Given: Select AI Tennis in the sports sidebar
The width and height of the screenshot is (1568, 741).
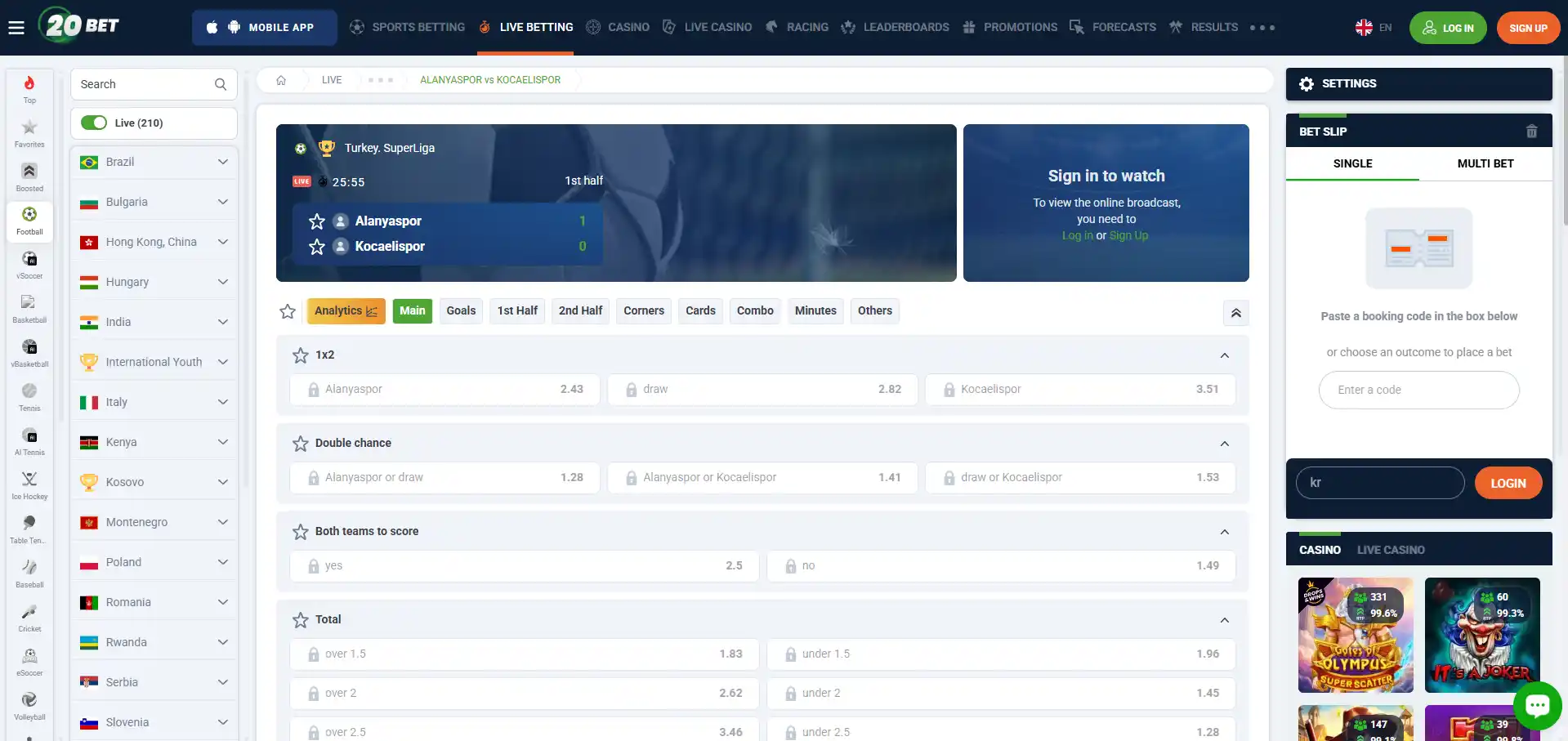Looking at the screenshot, I should click(29, 442).
